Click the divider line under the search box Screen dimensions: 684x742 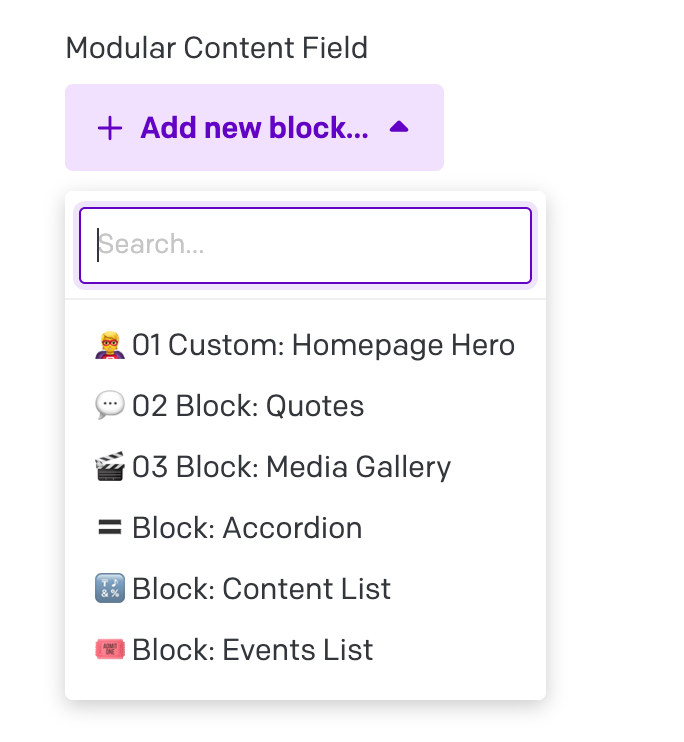pos(305,299)
